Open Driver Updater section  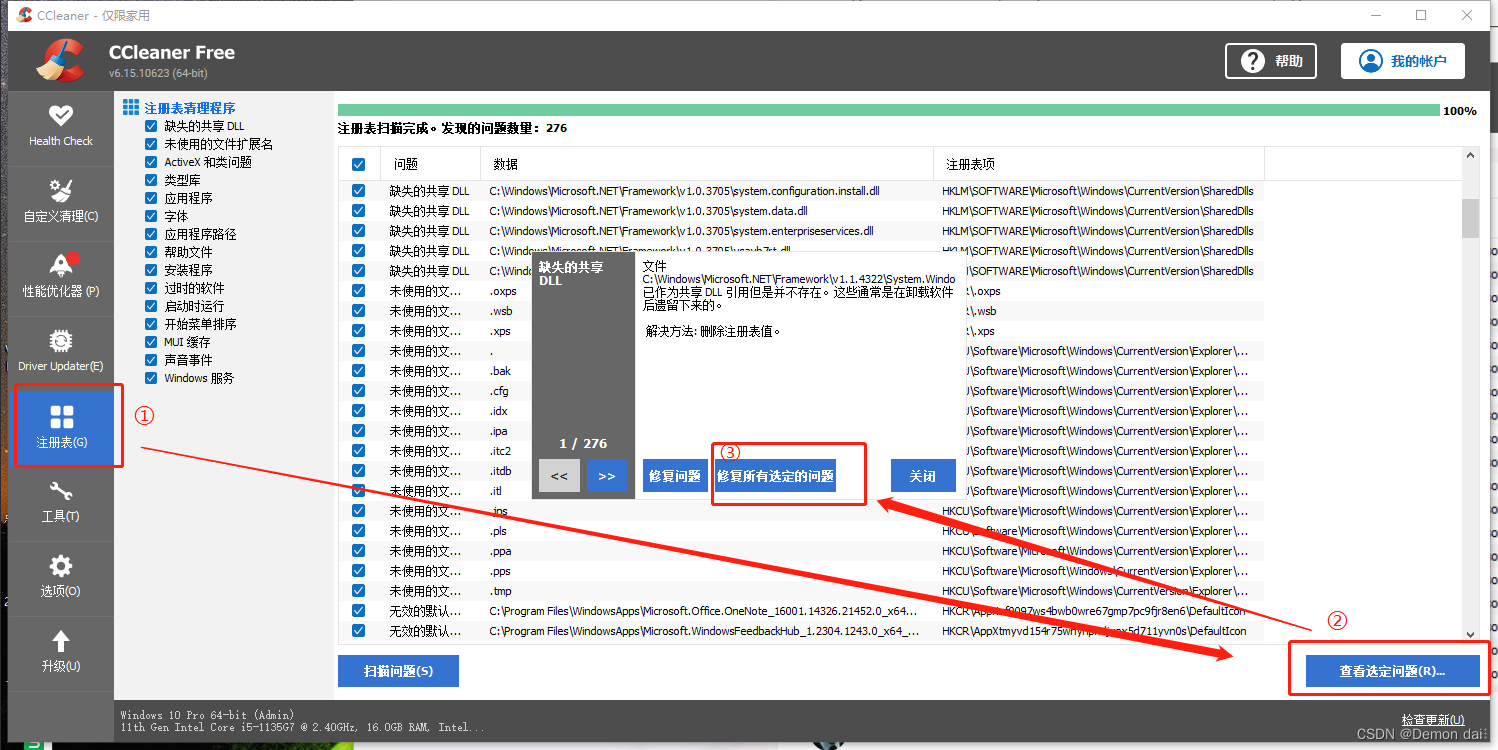pos(61,351)
